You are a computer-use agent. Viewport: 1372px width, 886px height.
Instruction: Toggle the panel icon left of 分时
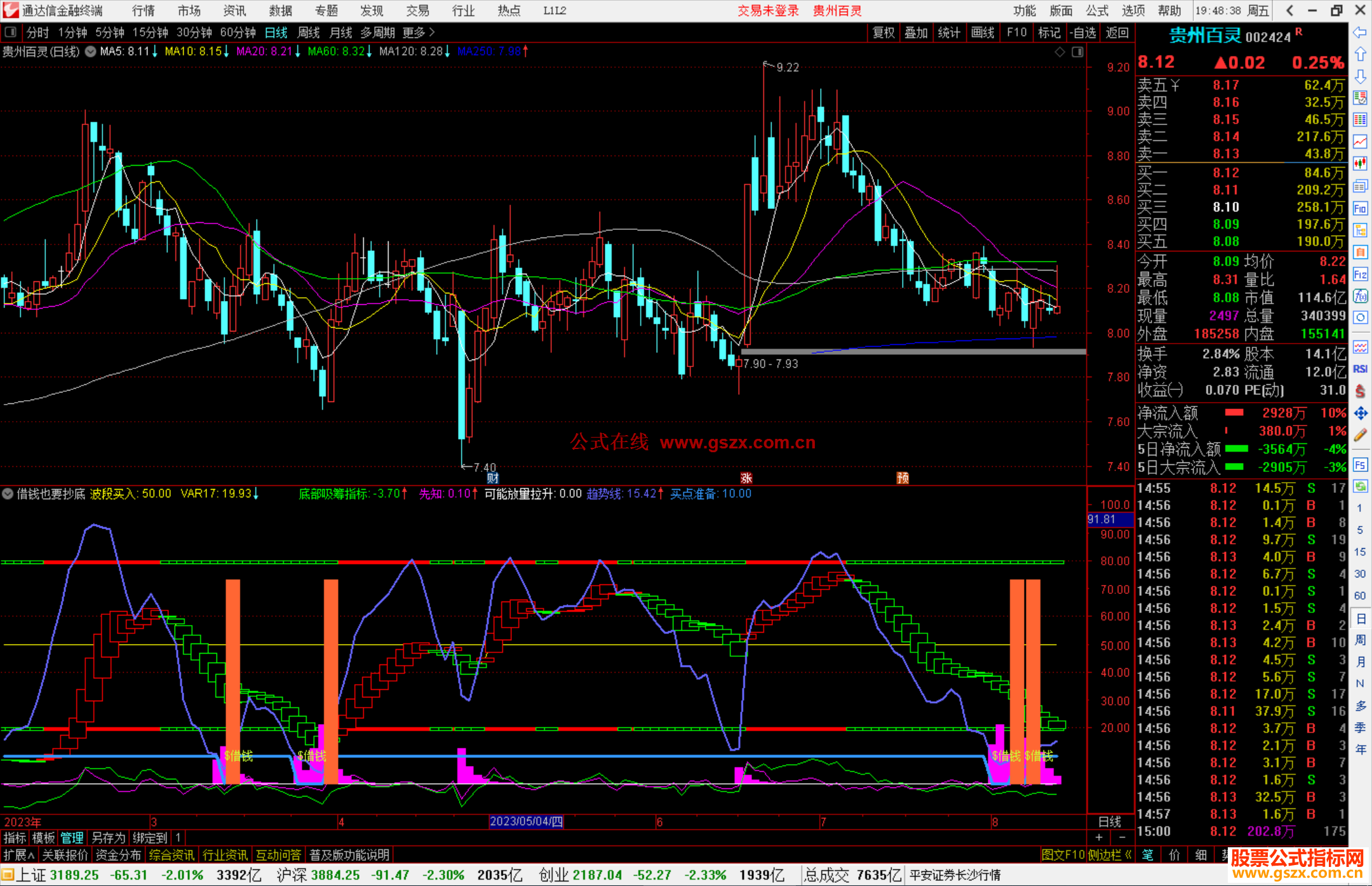(10, 32)
